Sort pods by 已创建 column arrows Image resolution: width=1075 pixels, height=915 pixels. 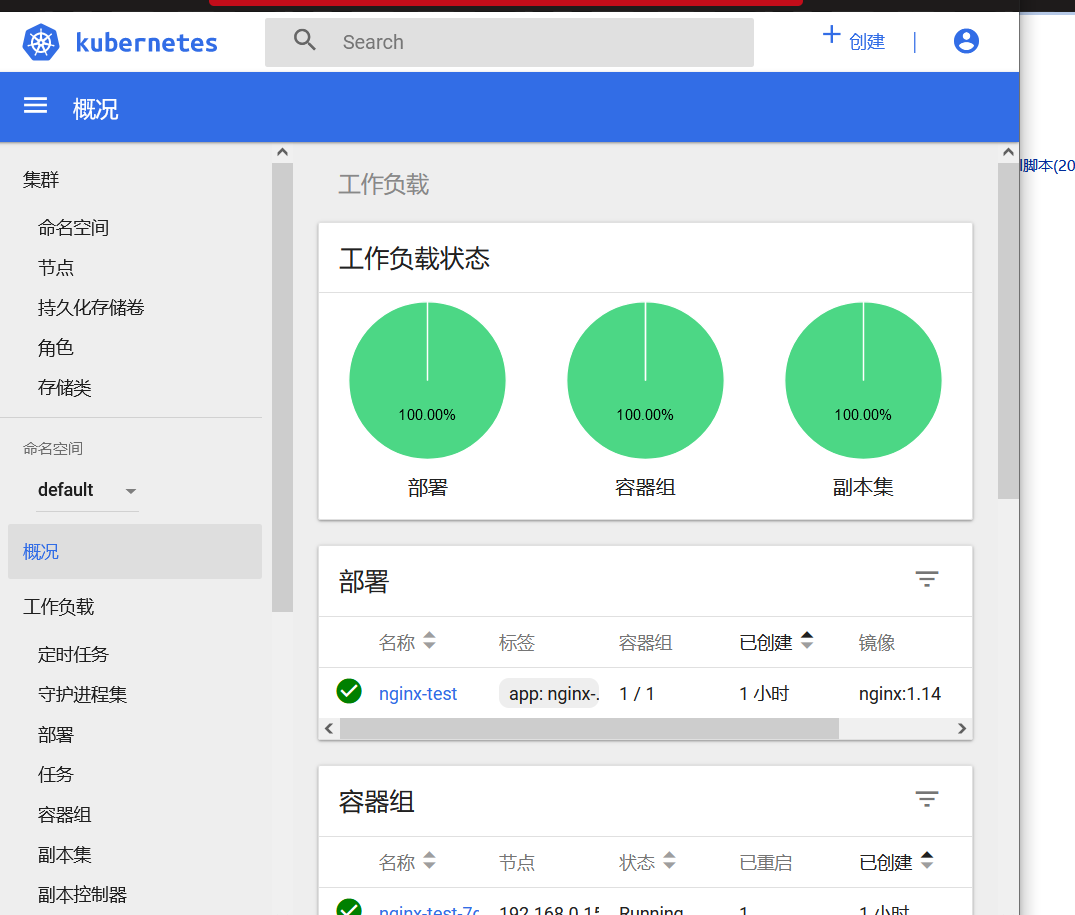point(927,860)
